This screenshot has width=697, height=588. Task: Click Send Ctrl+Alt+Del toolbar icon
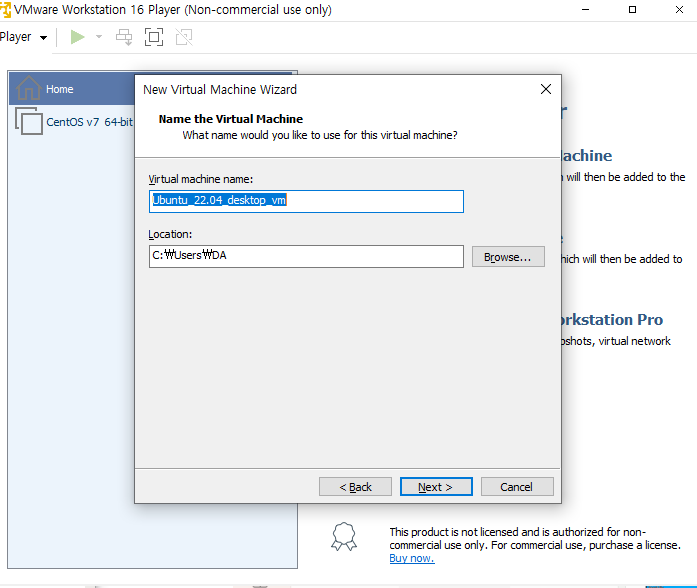[x=124, y=37]
